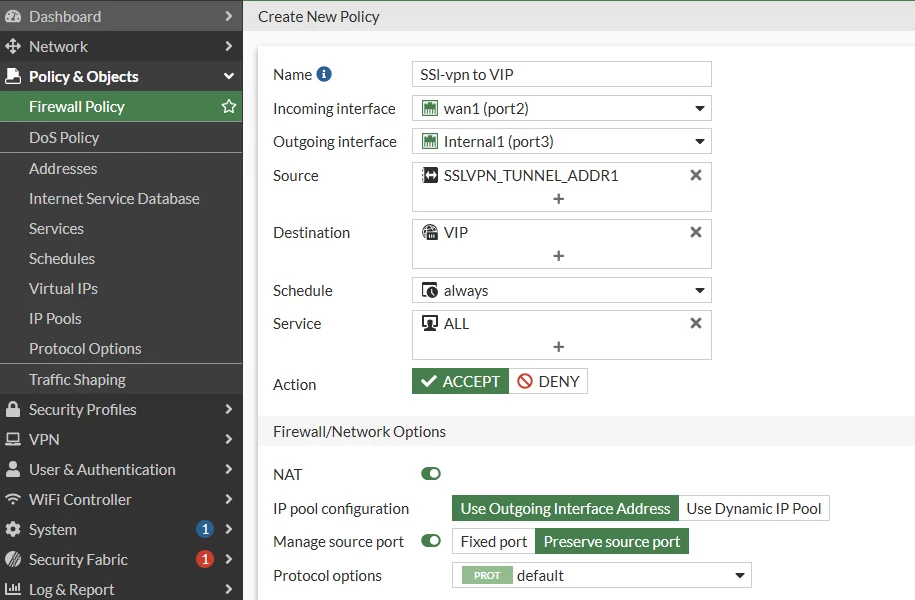The height and width of the screenshot is (600, 915).
Task: Click the Log & Report chart icon
Action: coord(13,589)
